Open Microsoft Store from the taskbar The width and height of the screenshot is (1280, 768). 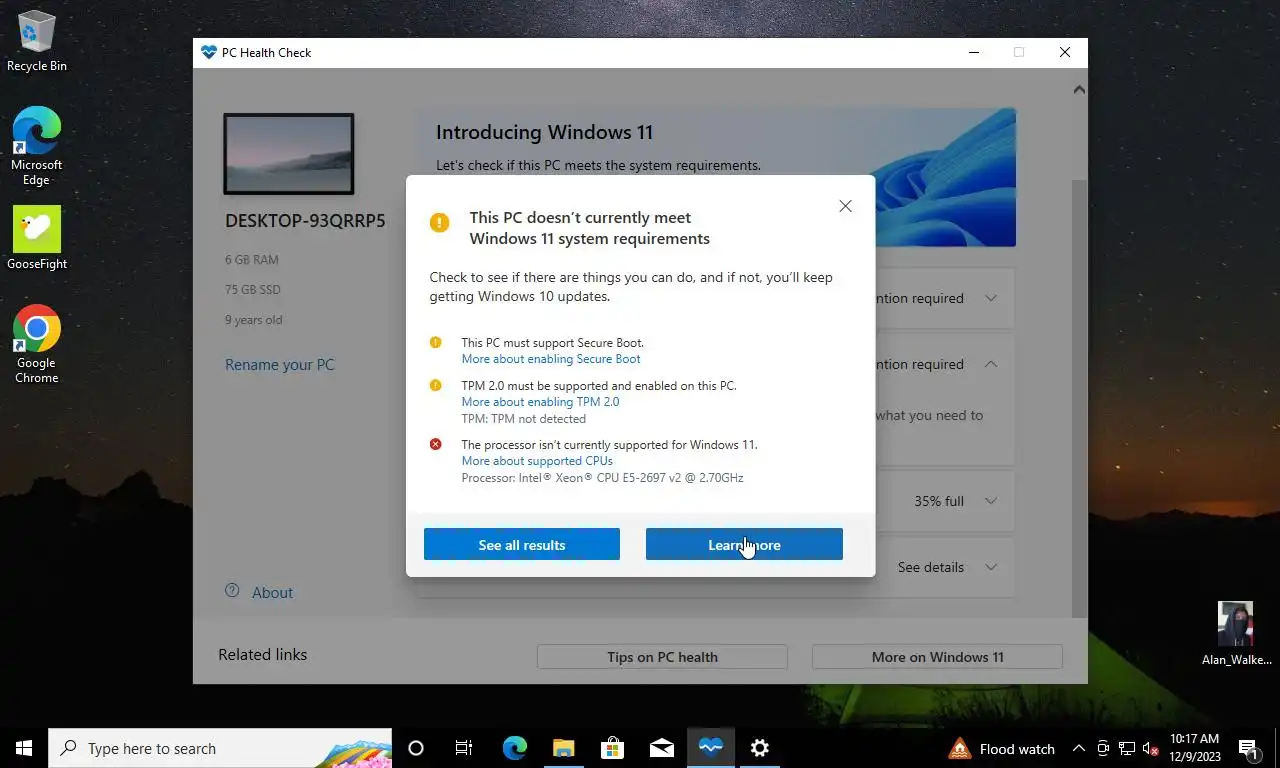612,748
